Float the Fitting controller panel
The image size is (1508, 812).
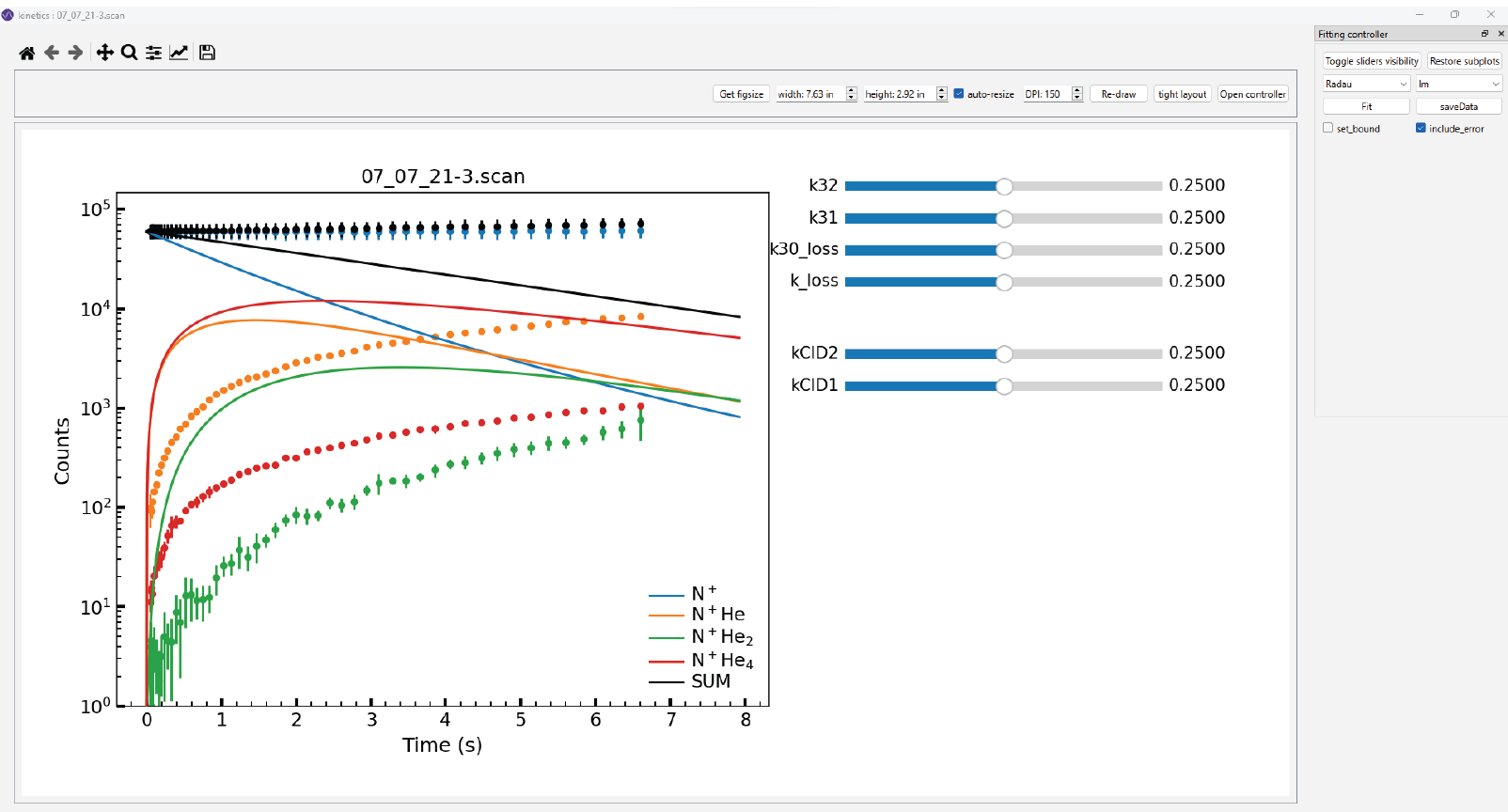[1484, 34]
